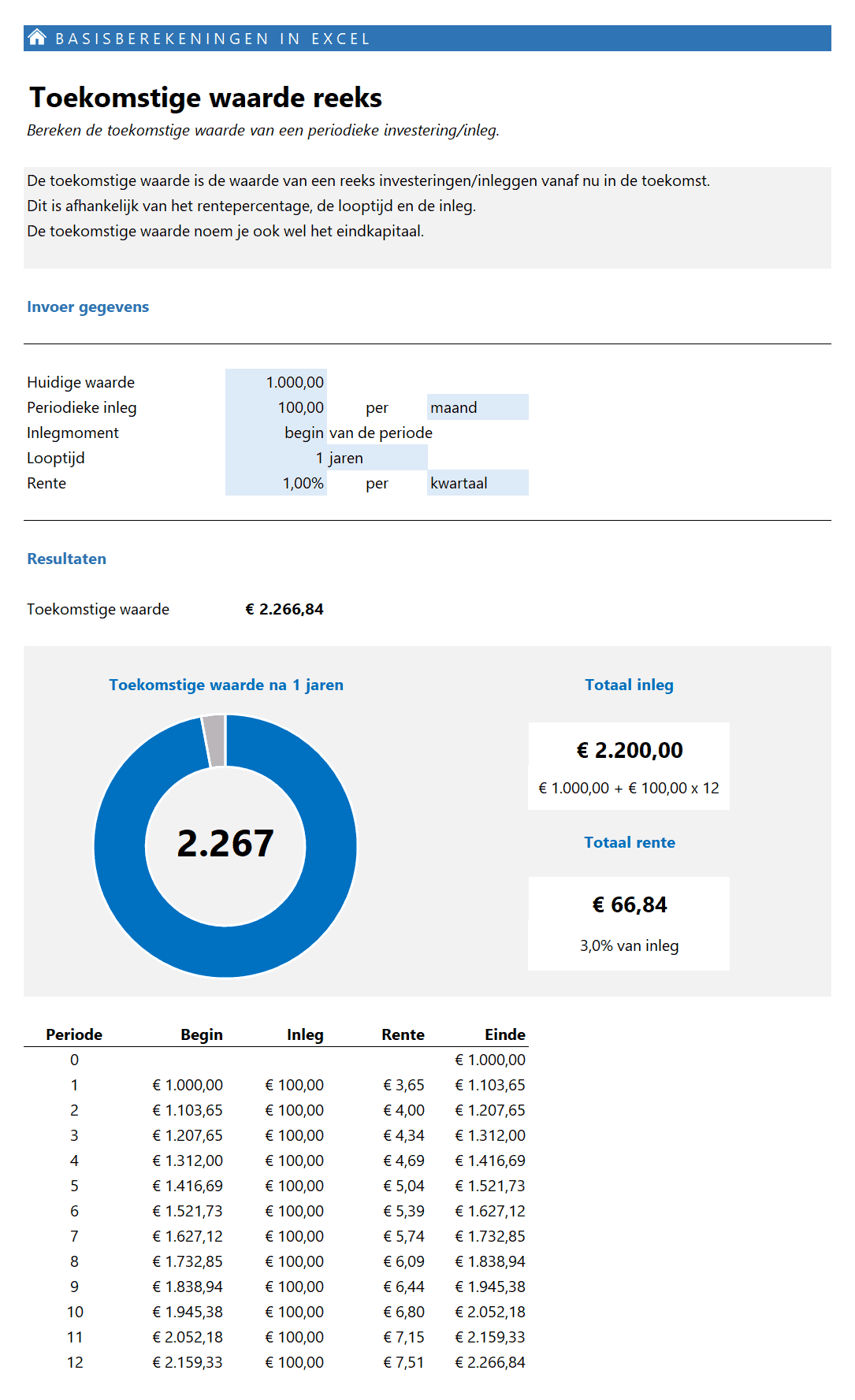Select the final Einde value € 2.266,84 in table

click(490, 1362)
